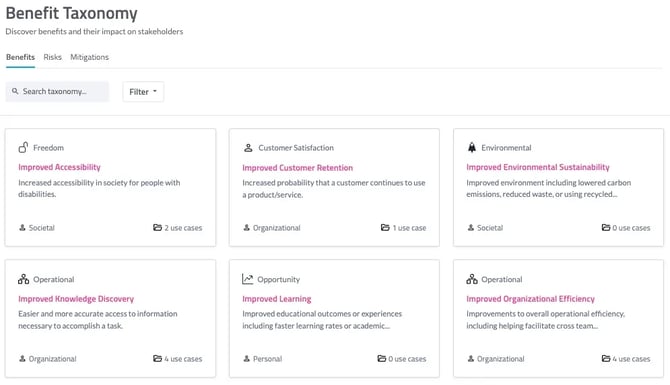The image size is (670, 385).
Task: Open Improved Knowledge Discovery benefit
Action: [76, 299]
